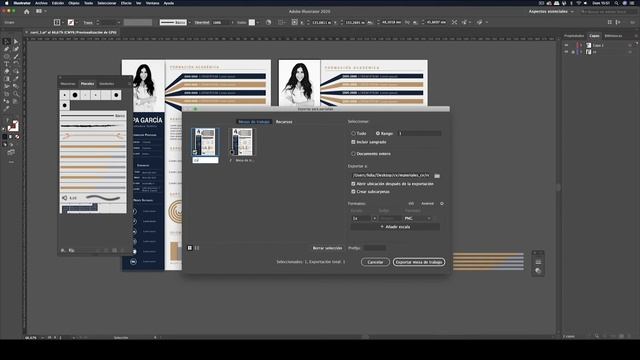Click the formats settings gear icon
Viewport: 640px width, 360px height.
[442, 203]
